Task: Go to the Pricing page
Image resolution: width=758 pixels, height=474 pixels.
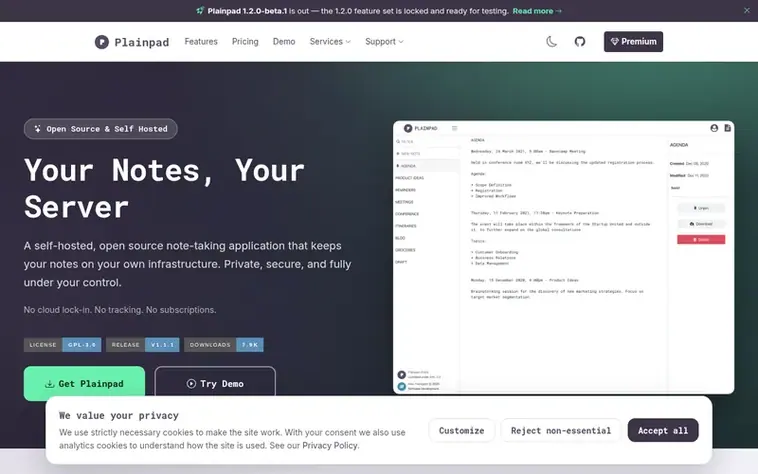Action: click(245, 42)
